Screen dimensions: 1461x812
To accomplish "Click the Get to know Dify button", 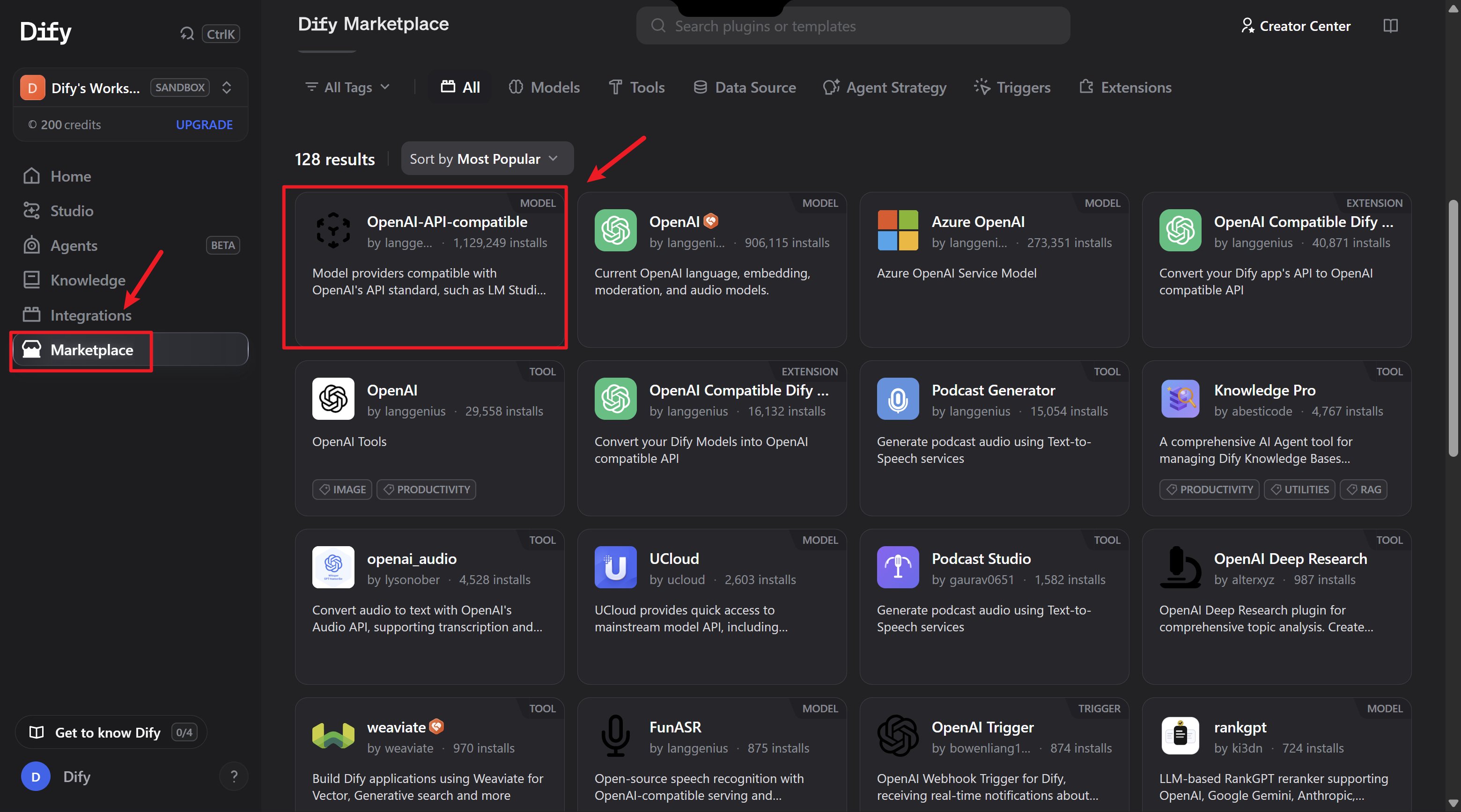I will point(111,732).
